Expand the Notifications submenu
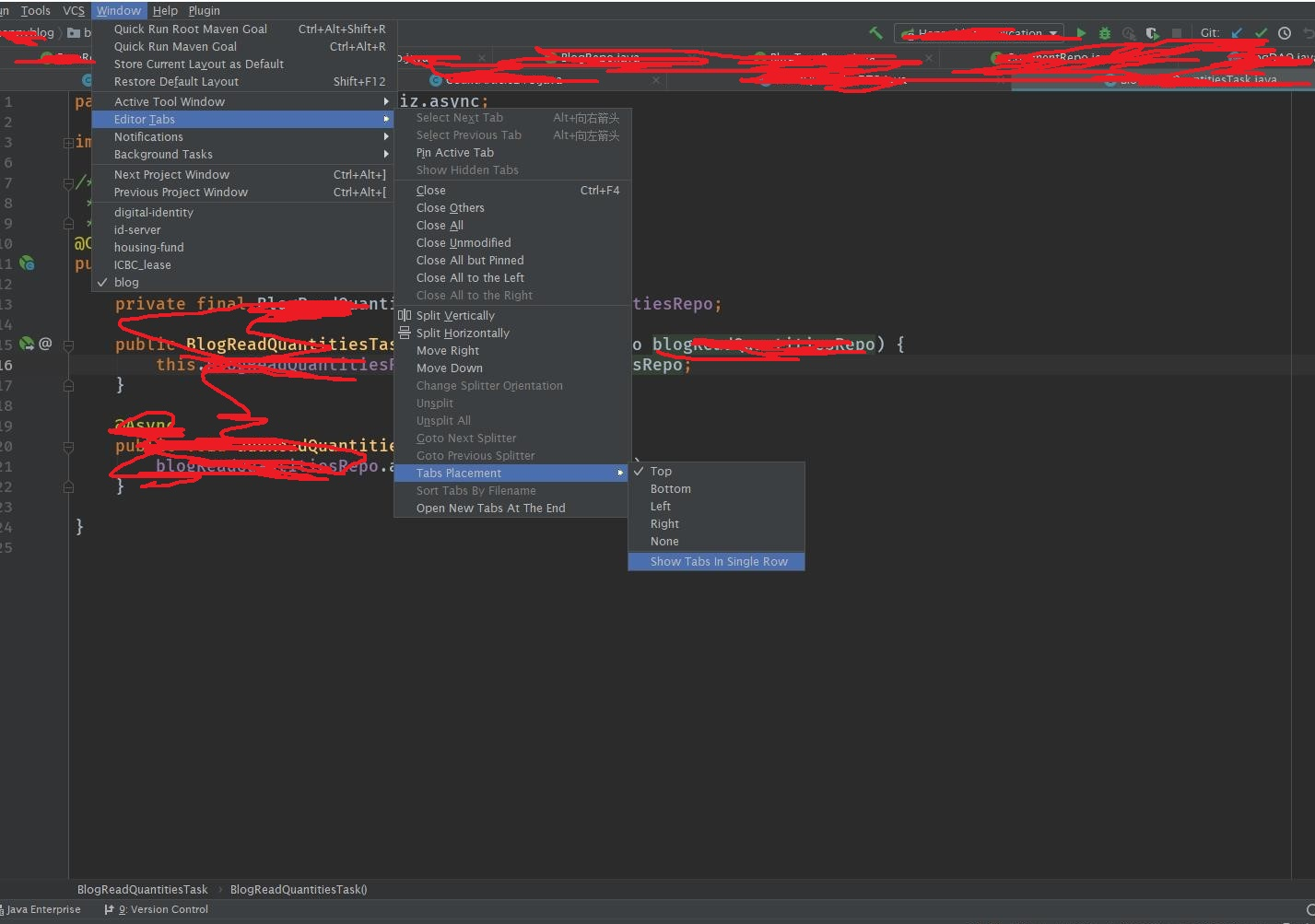The width and height of the screenshot is (1315, 924). 243,136
